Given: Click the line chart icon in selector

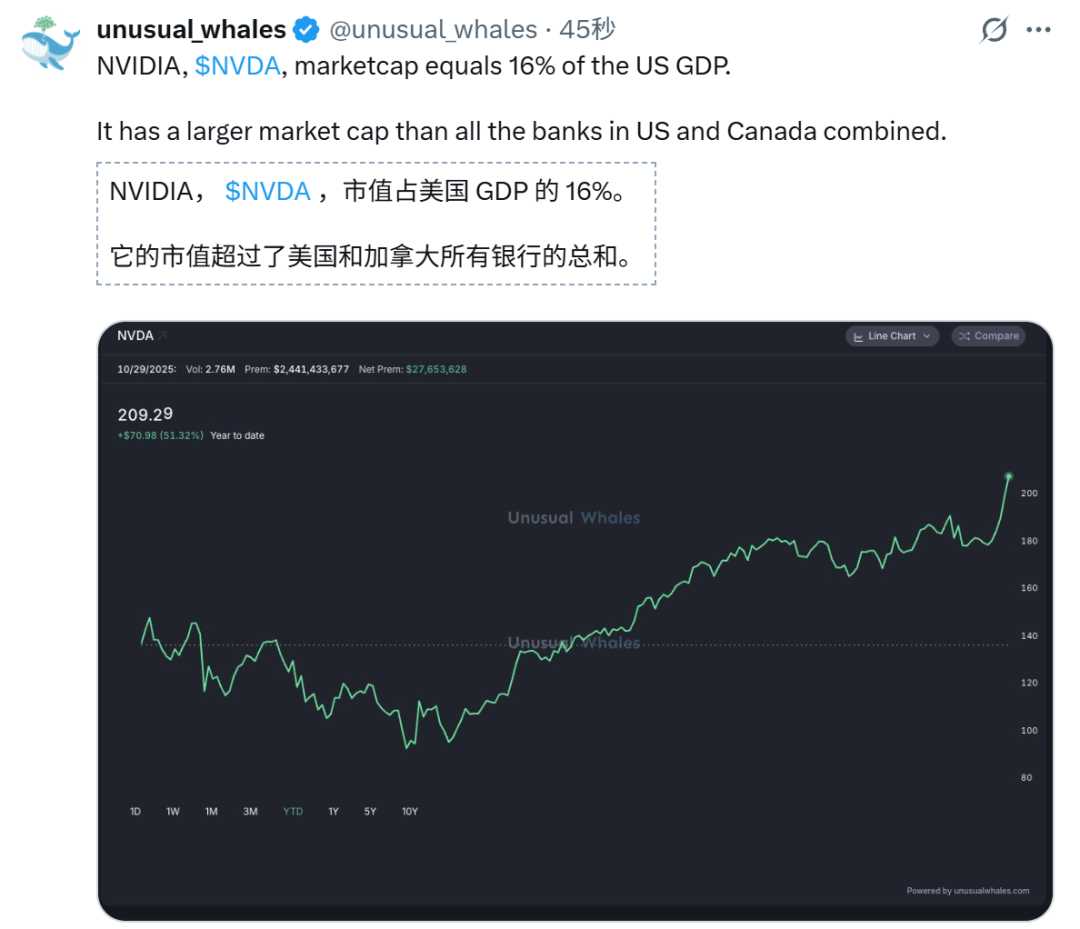Looking at the screenshot, I should [x=858, y=336].
